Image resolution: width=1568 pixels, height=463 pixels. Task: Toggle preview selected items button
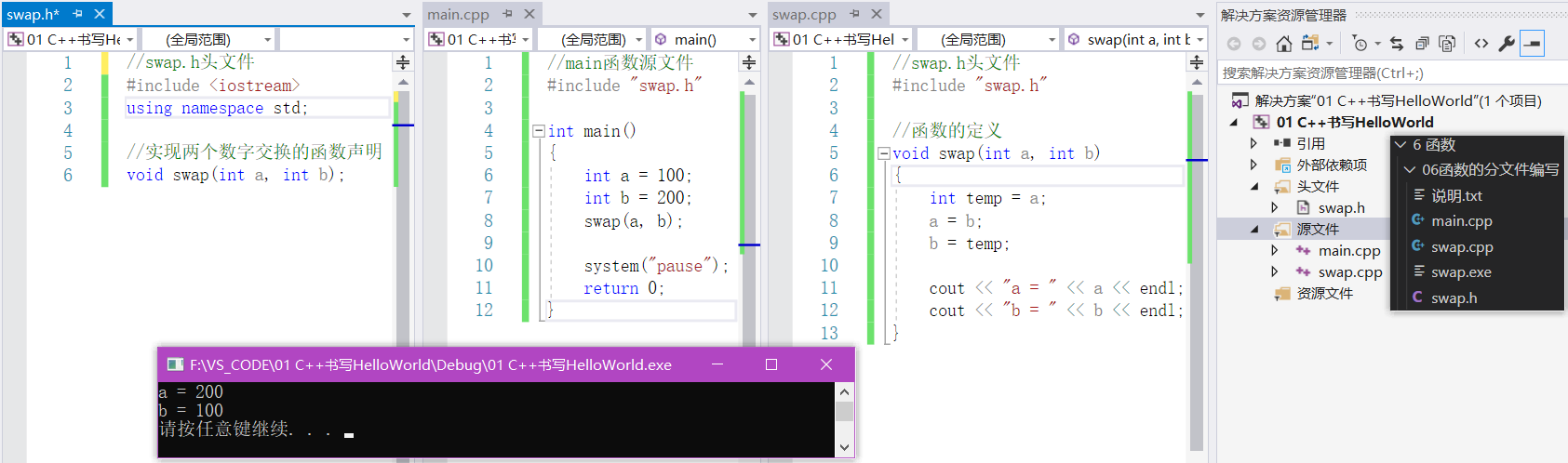[1532, 44]
